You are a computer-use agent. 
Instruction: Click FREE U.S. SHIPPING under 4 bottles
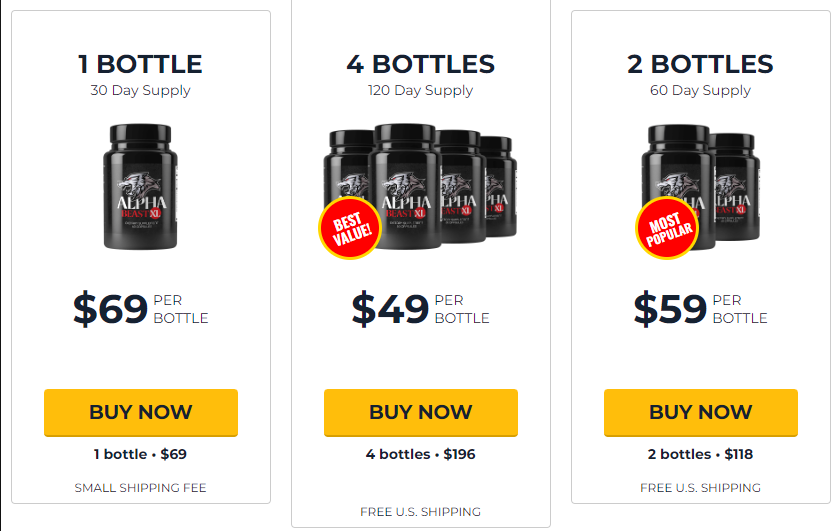coord(421,512)
